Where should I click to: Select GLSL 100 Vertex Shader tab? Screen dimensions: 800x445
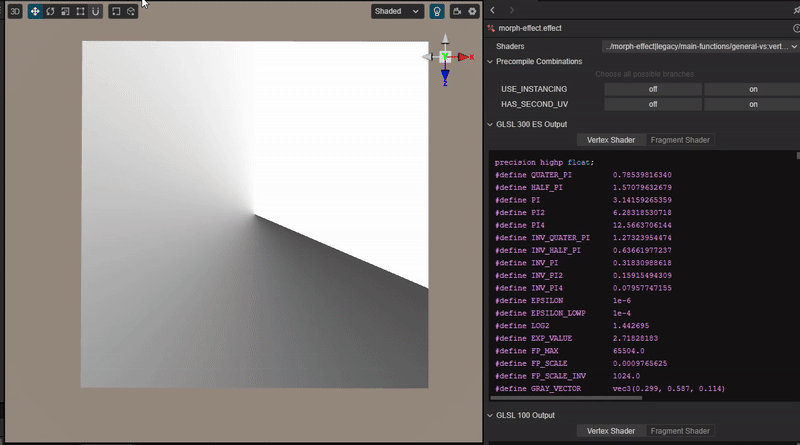click(611, 431)
